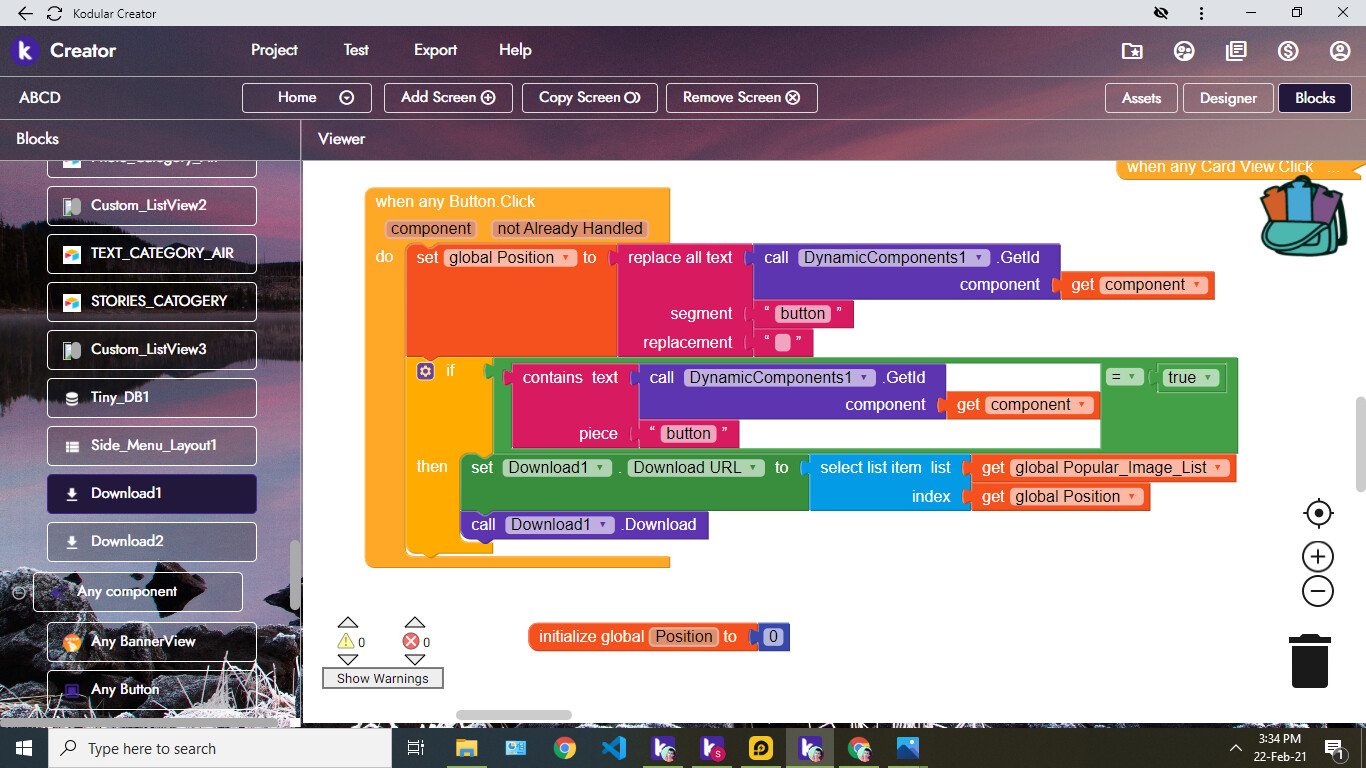1366x768 pixels.
Task: Click previous warning up arrow
Action: tap(348, 622)
